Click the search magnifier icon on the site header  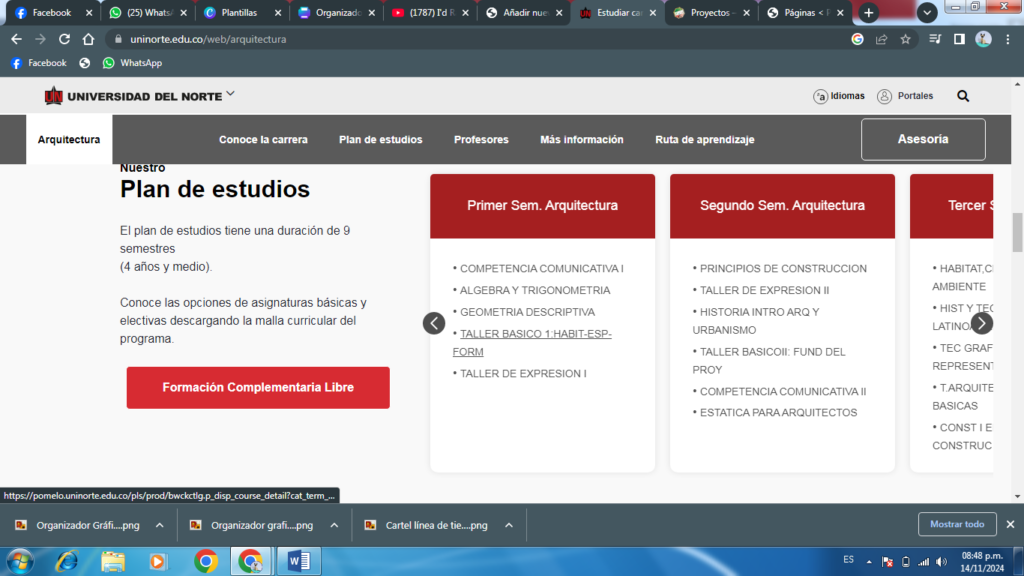pyautogui.click(x=963, y=96)
